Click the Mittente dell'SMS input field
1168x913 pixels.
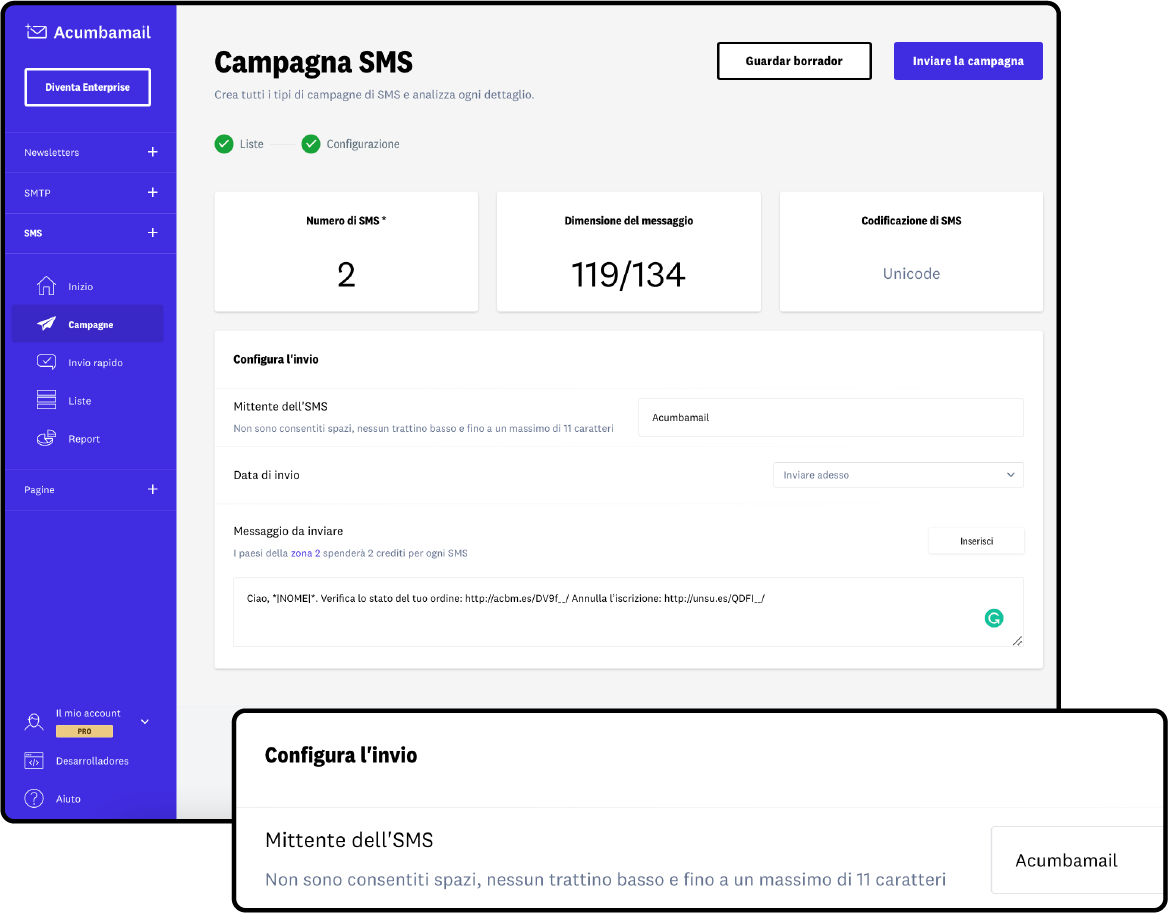click(x=830, y=417)
